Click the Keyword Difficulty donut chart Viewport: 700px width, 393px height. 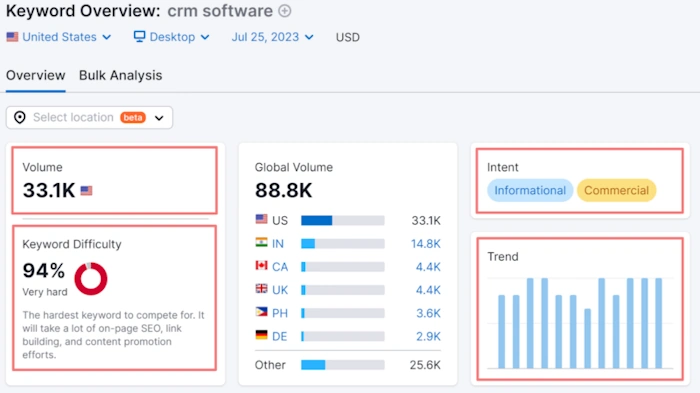coord(91,279)
